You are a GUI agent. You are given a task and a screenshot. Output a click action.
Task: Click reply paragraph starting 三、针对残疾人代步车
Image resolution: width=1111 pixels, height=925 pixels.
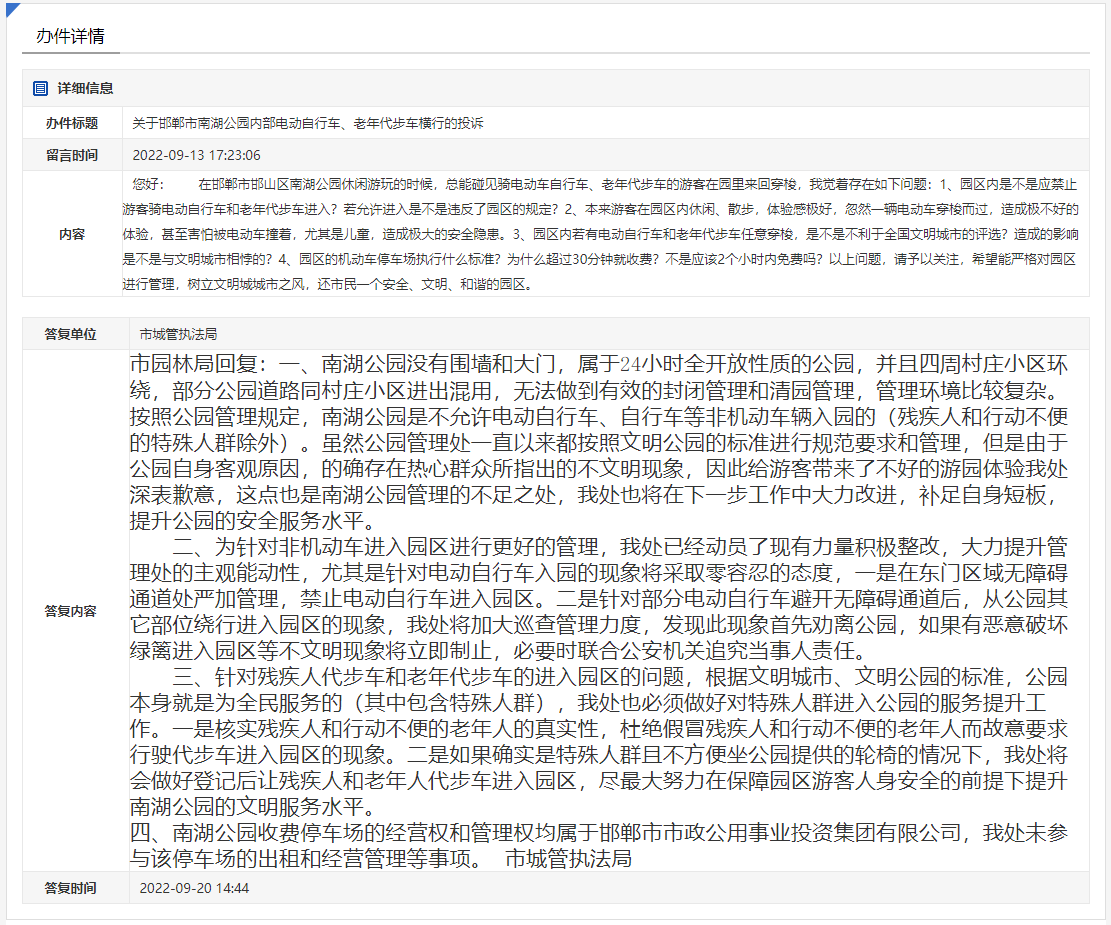pyautogui.click(x=599, y=741)
